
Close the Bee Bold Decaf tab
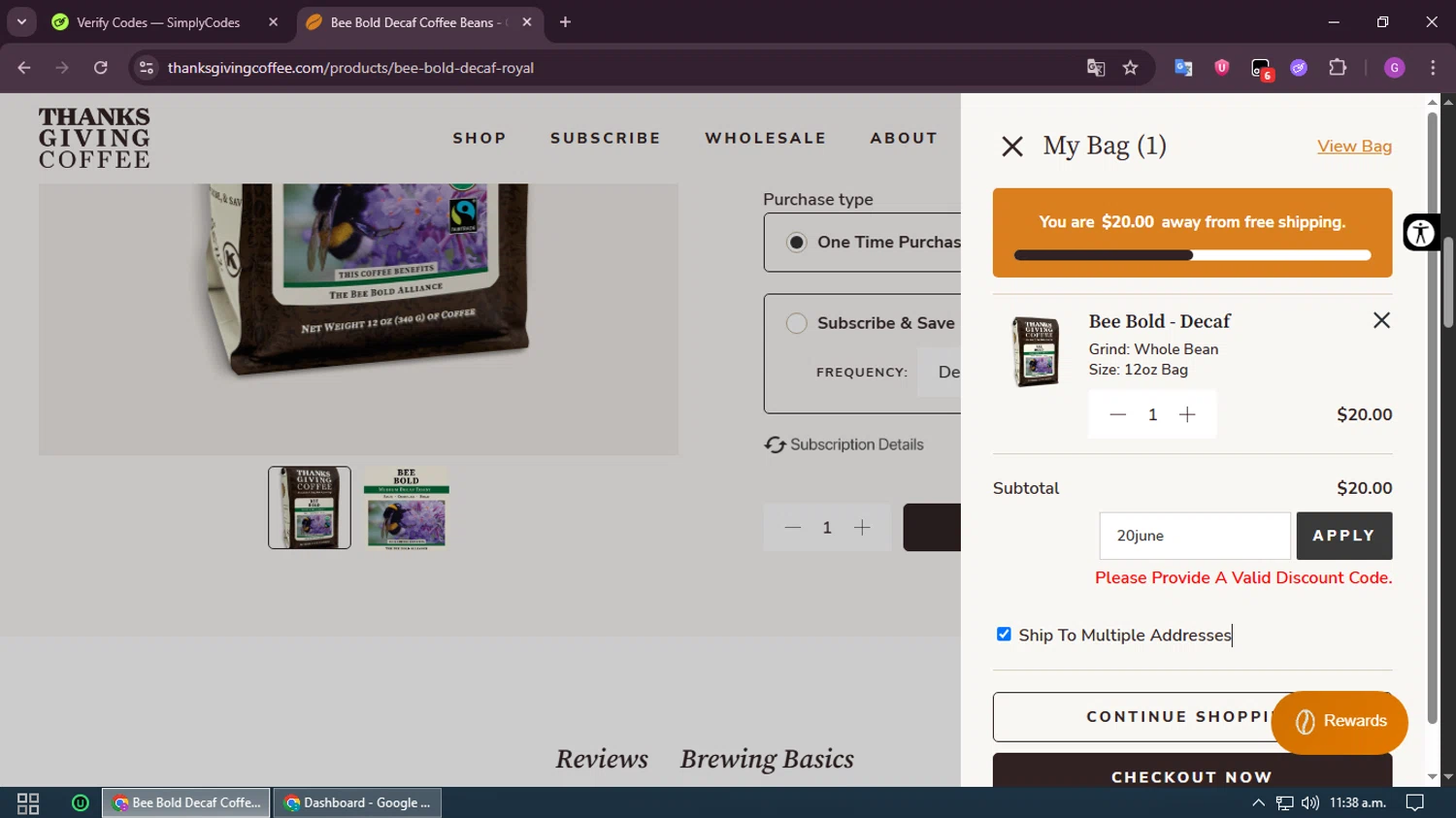point(527,22)
